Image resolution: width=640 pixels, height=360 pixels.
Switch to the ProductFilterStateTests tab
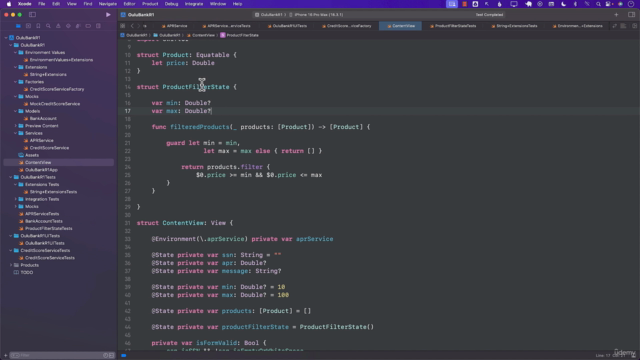tap(453, 26)
